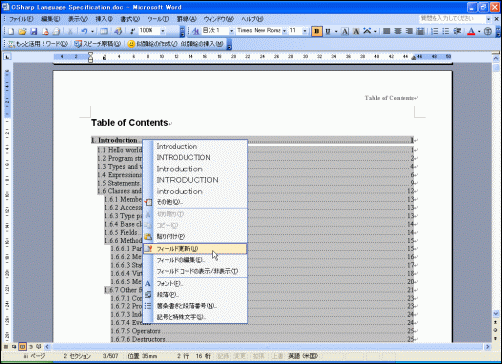Choose 段落 (Paragraph) in context menu
502x364 pixels.
tap(195, 295)
